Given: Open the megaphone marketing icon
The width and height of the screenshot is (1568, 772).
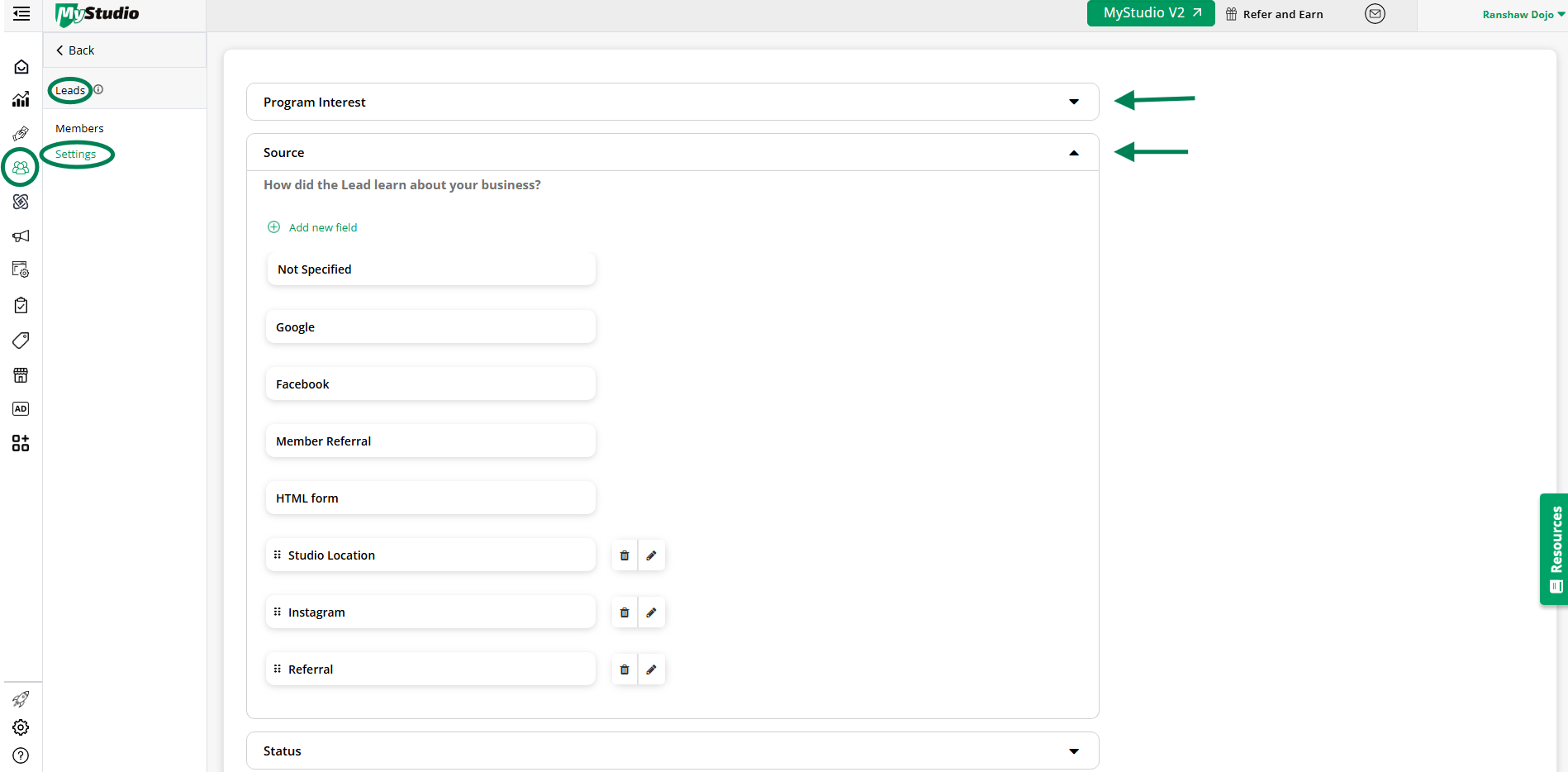Looking at the screenshot, I should coord(21,236).
